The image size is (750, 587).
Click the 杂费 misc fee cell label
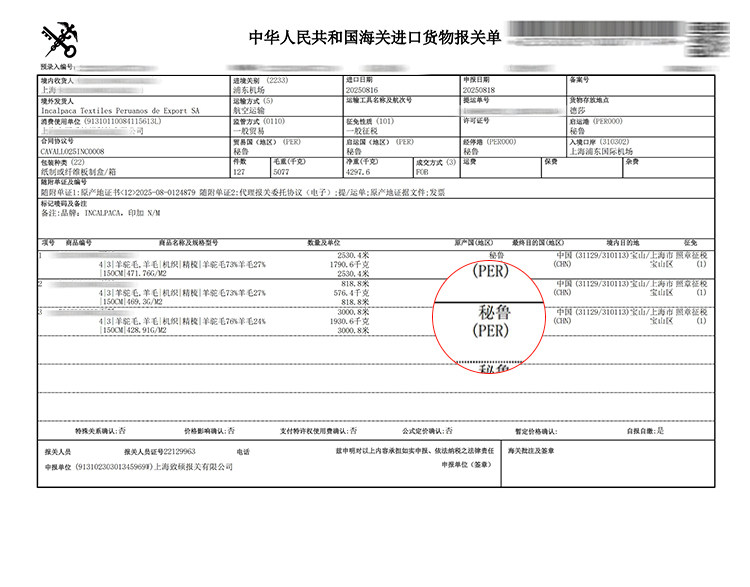(x=632, y=162)
